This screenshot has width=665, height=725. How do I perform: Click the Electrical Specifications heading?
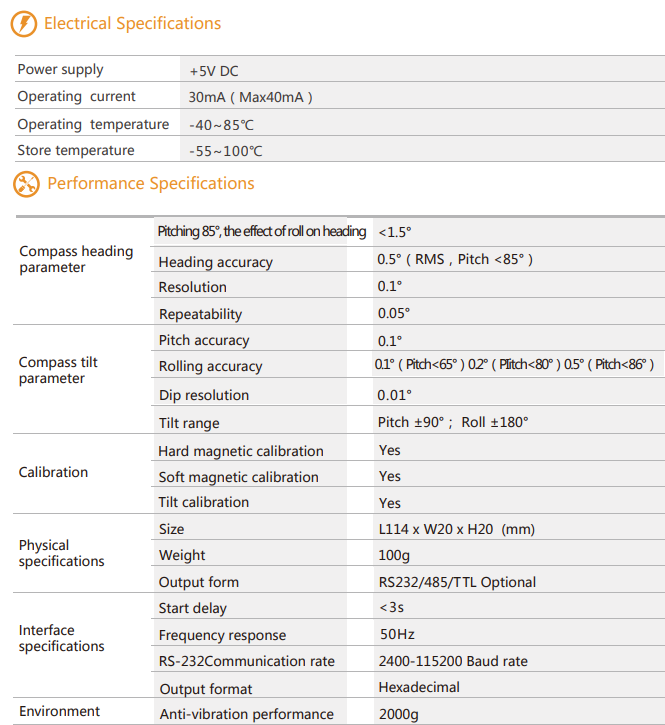(x=132, y=23)
